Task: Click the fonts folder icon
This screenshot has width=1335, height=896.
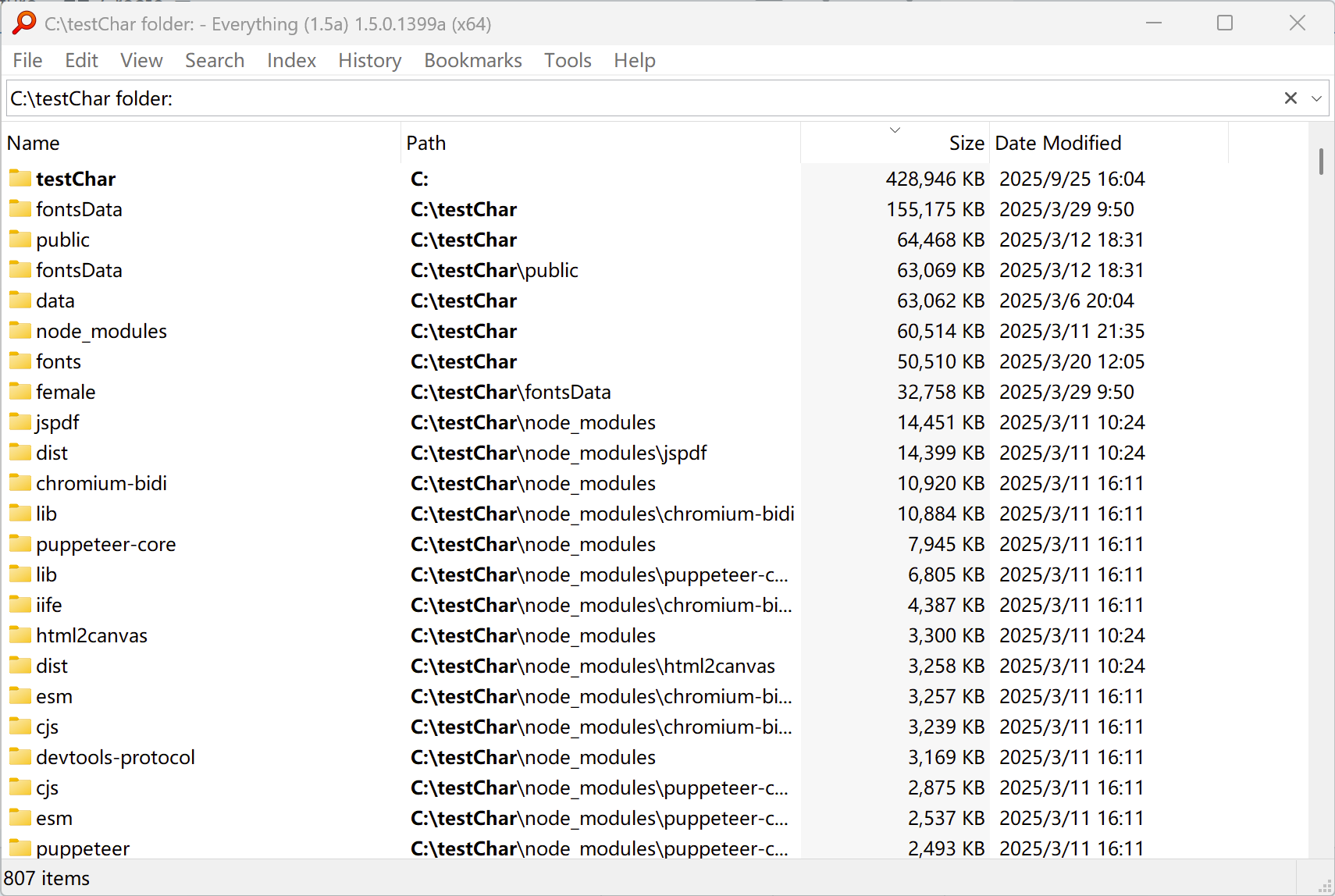Action: pos(20,361)
